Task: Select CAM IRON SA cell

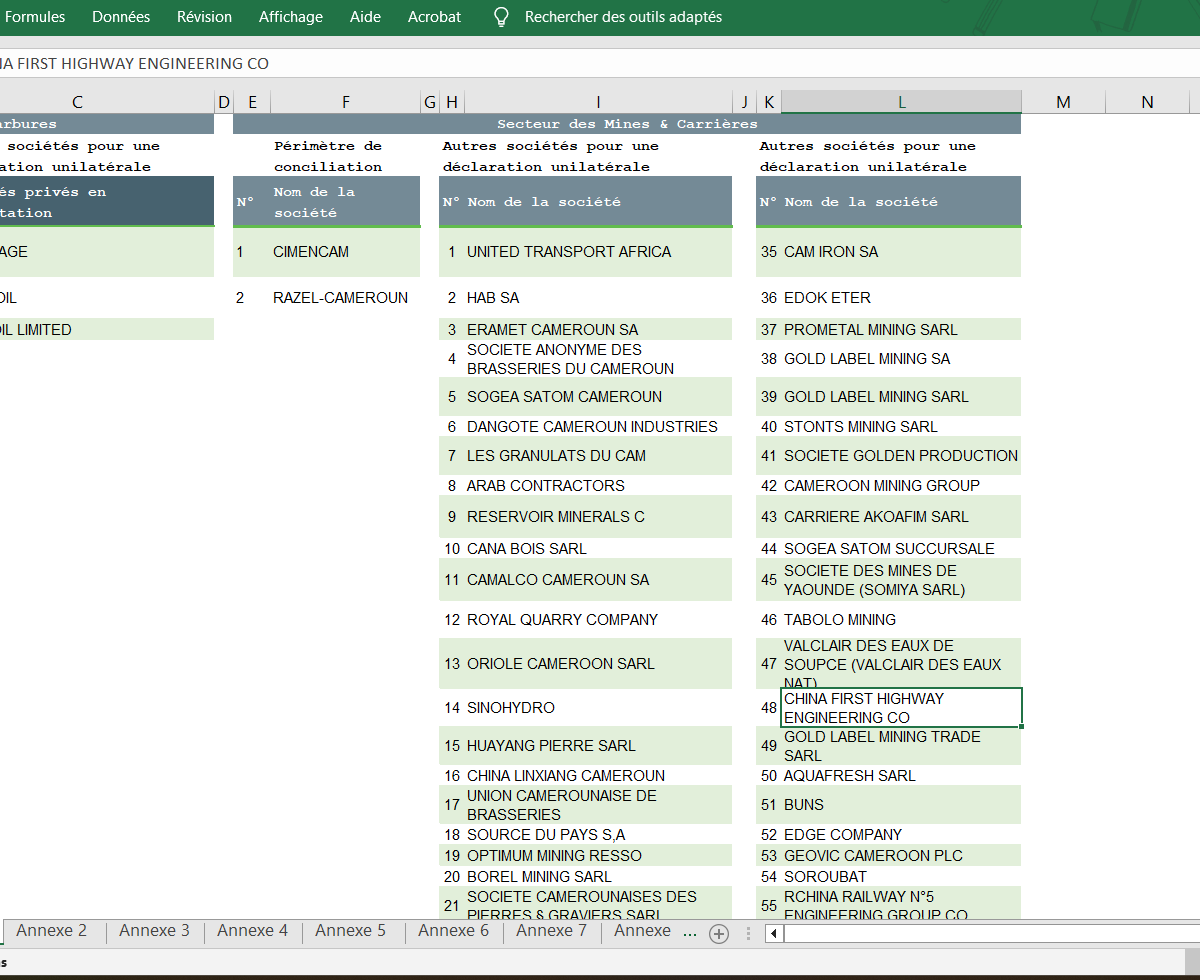Action: click(901, 252)
